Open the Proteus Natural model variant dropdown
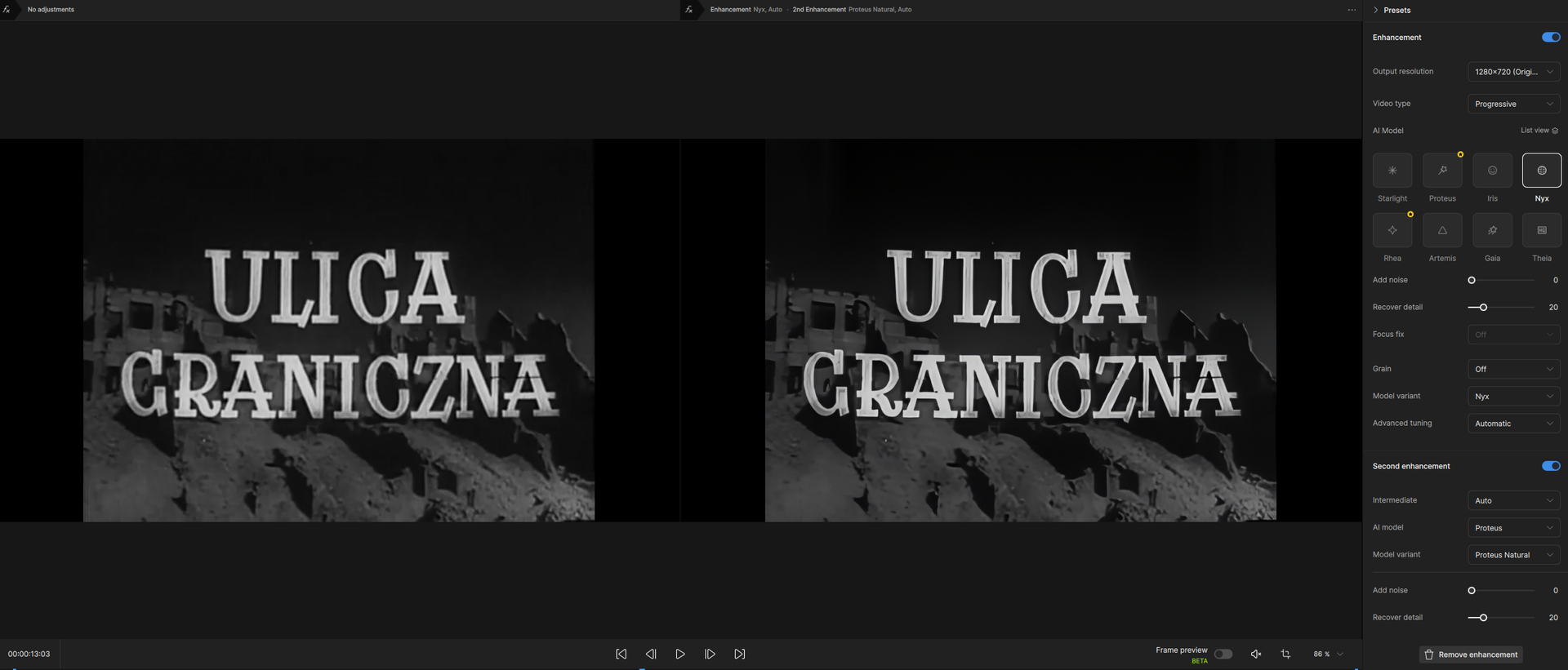 [x=1513, y=555]
